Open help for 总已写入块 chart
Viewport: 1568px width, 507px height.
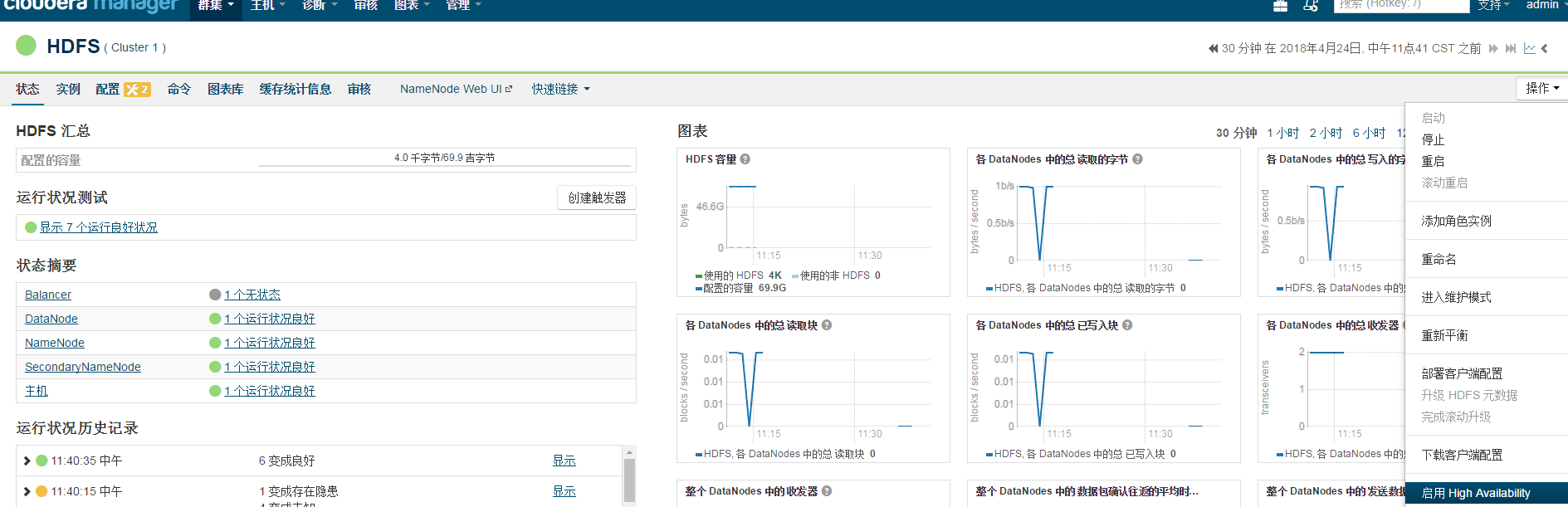click(x=1127, y=325)
